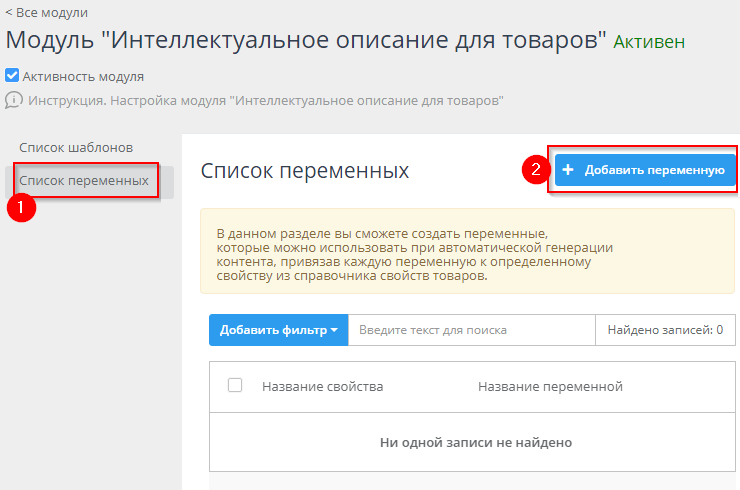This screenshot has height=490, width=740.
Task: Click the plus icon on Добавить переменную
Action: tap(568, 170)
